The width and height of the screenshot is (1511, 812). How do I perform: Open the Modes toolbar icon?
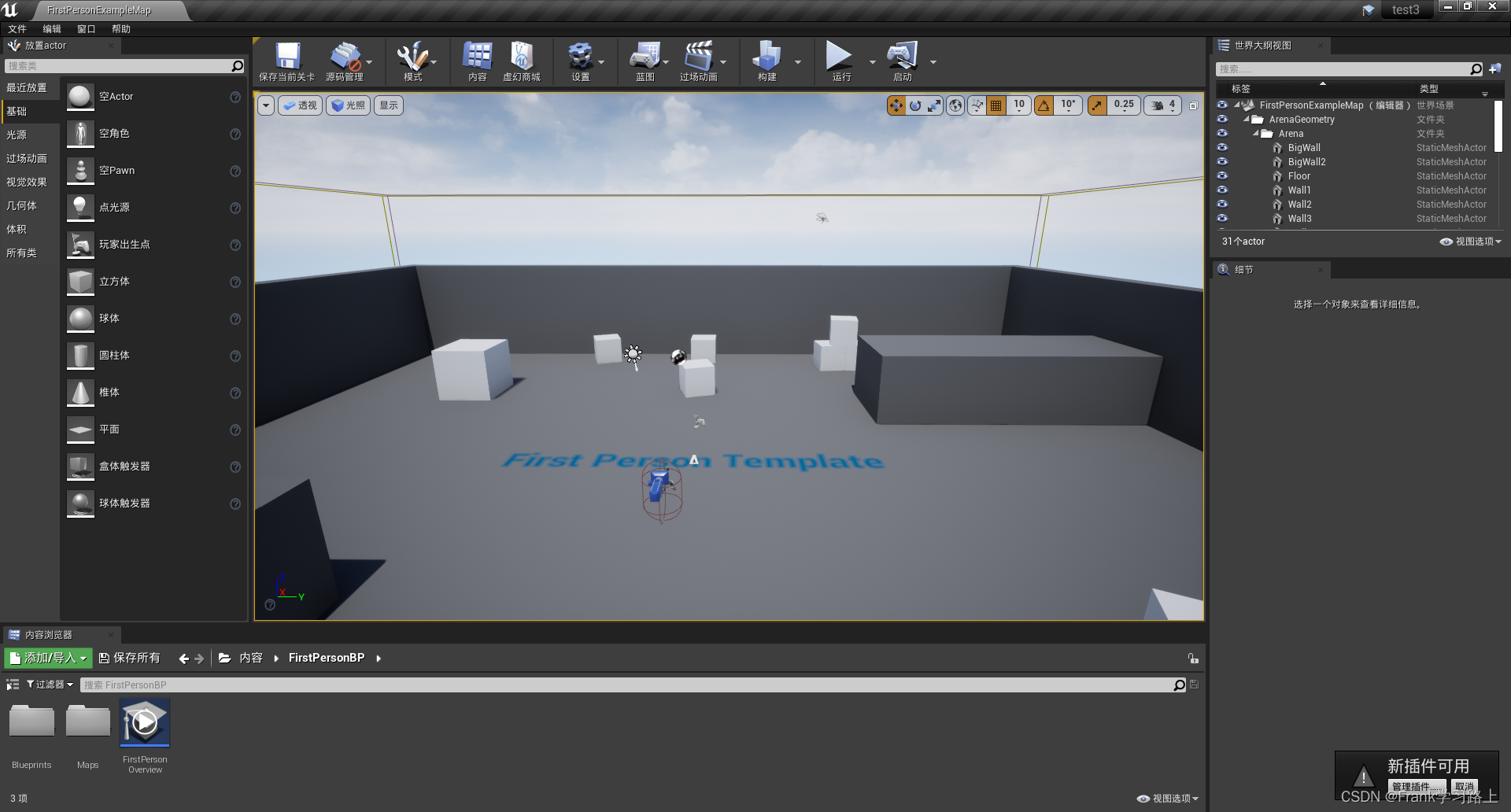coord(412,61)
